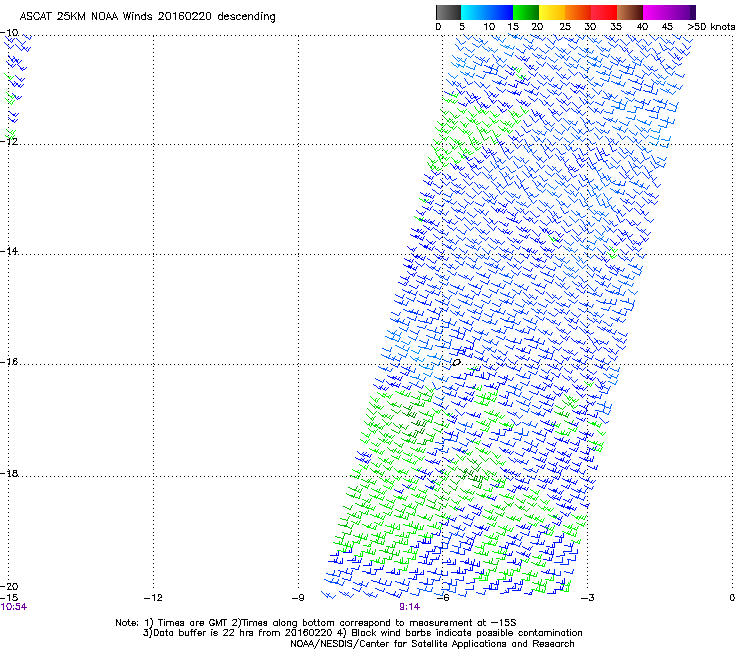Image resolution: width=740 pixels, height=650 pixels.
Task: Click the '-3' longitude axis label
Action: click(x=587, y=598)
